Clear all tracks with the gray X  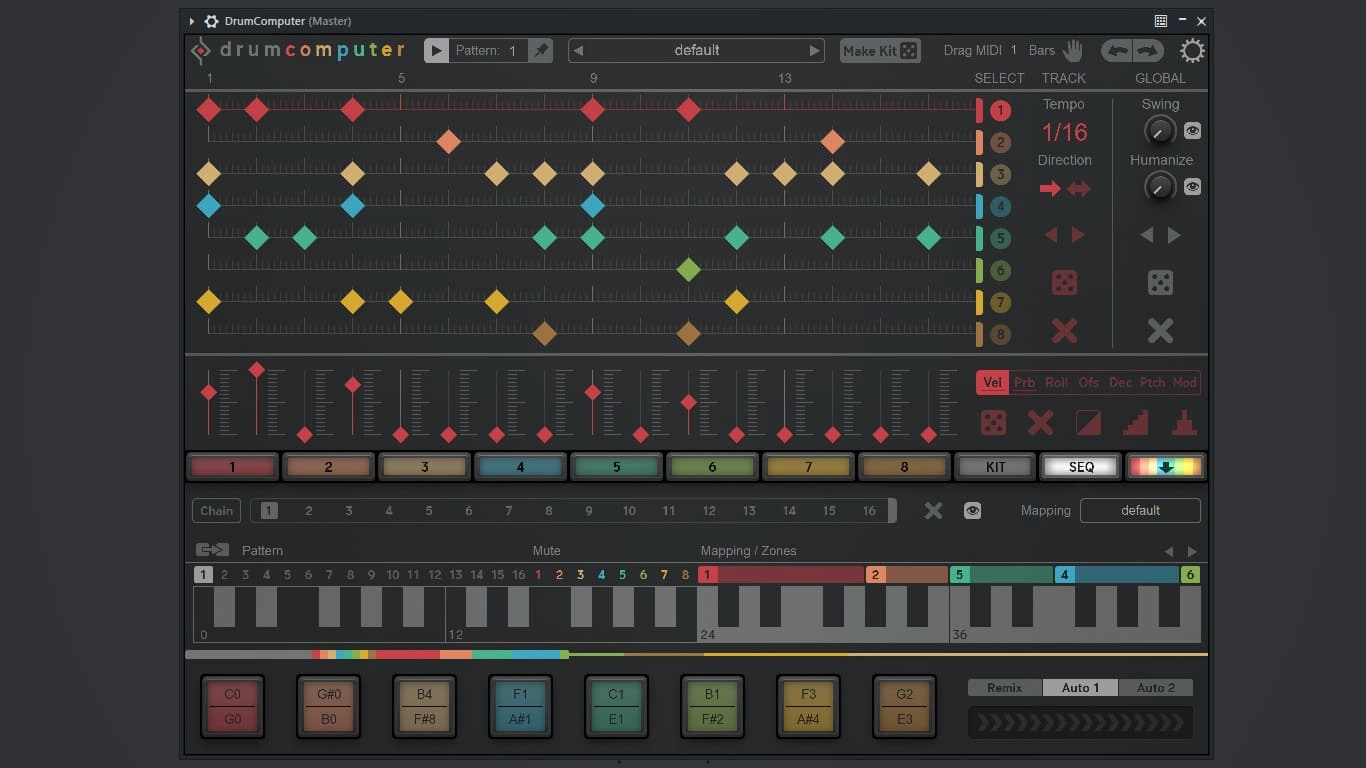click(x=1160, y=331)
